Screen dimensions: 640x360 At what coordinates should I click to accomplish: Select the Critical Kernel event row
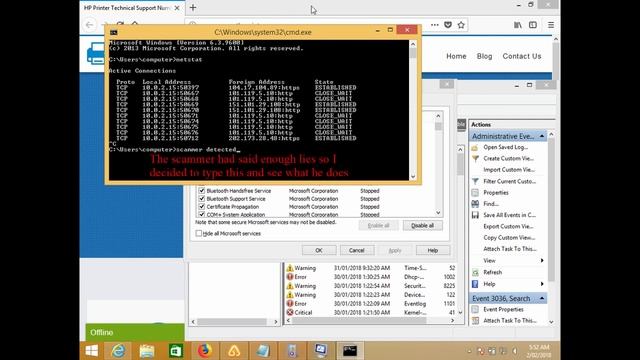[x=371, y=312]
